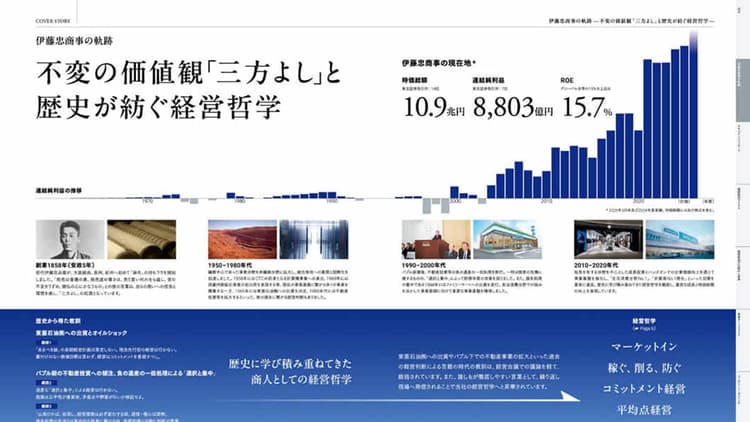Screen dimensions: 750x422
Task: Click the founder portrait photo
Action: (70, 240)
